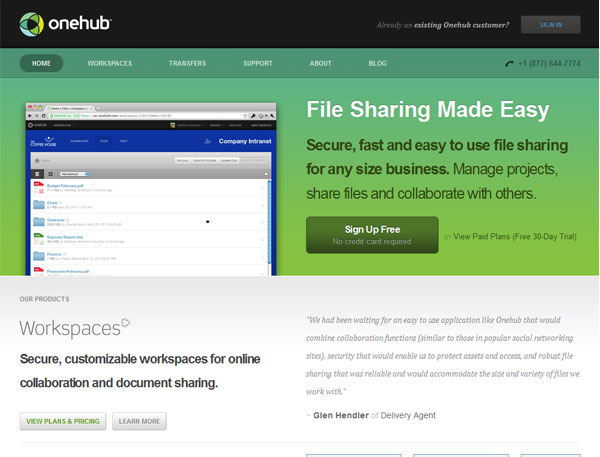This screenshot has height=457, width=600.
Task: Click File Sharing Made Easy headline
Action: (x=428, y=110)
